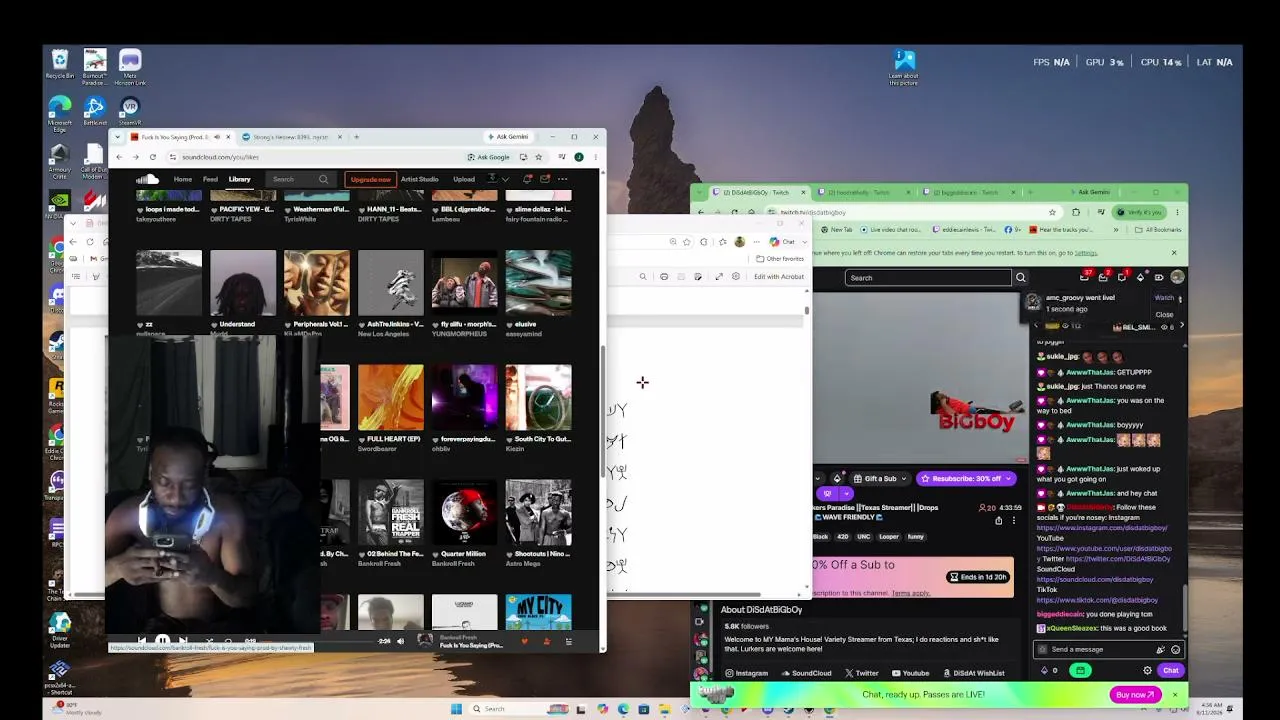Mute the SoundCloud player volume

pyautogui.click(x=401, y=641)
